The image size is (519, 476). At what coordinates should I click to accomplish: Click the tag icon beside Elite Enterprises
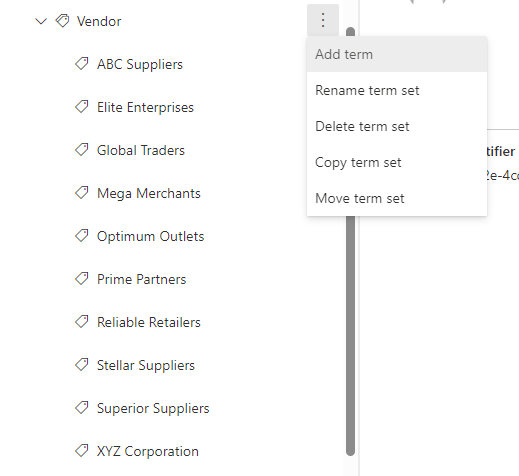[x=82, y=107]
